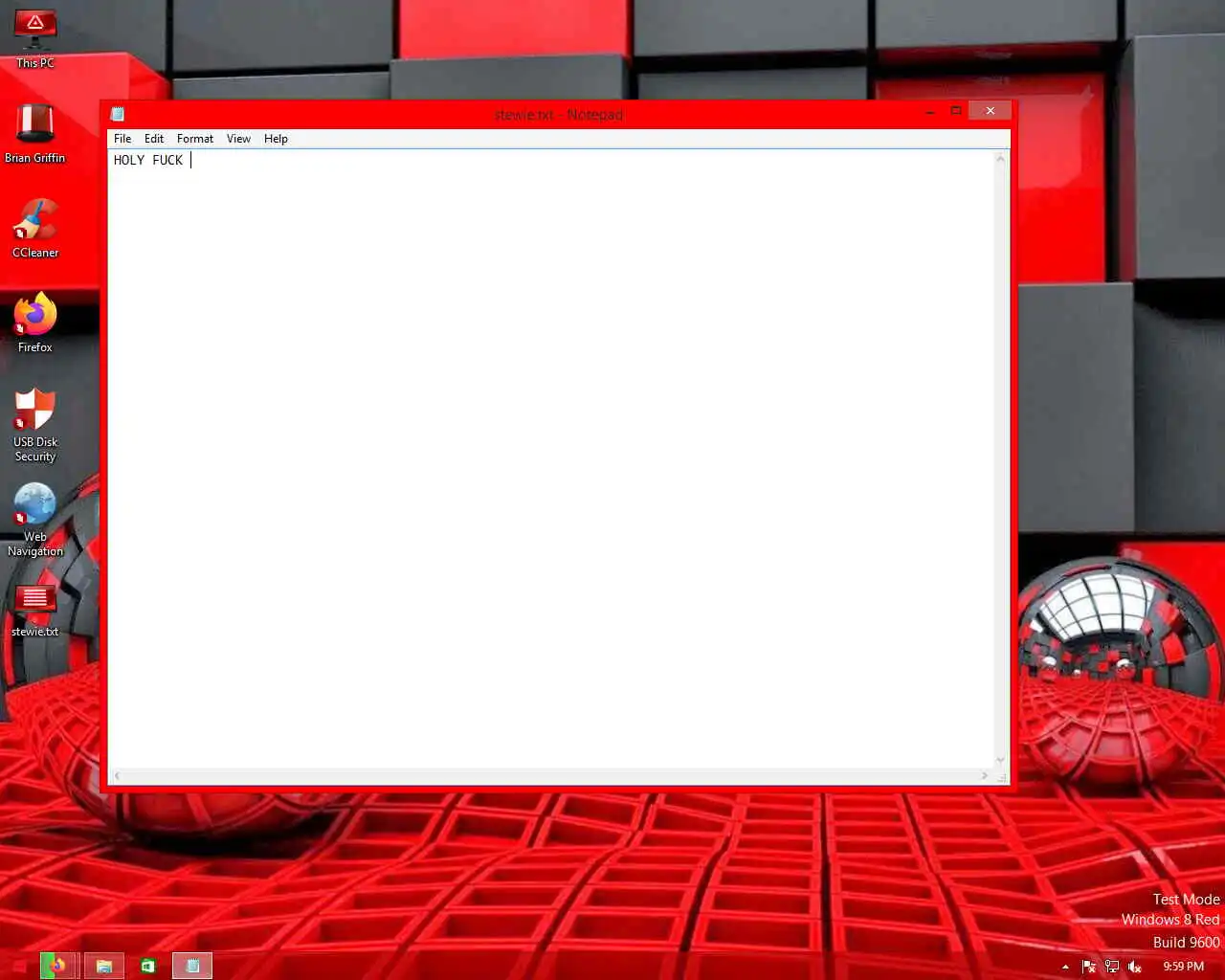Select the Web Navigation desktop icon
The height and width of the screenshot is (980, 1225).
pyautogui.click(x=35, y=520)
